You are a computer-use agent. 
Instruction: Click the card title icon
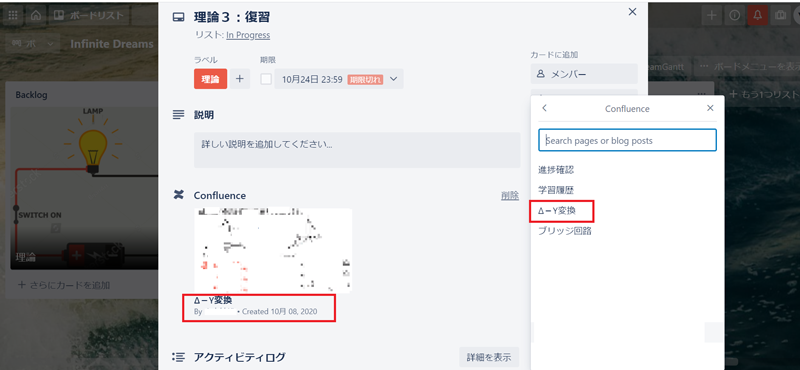pos(178,17)
